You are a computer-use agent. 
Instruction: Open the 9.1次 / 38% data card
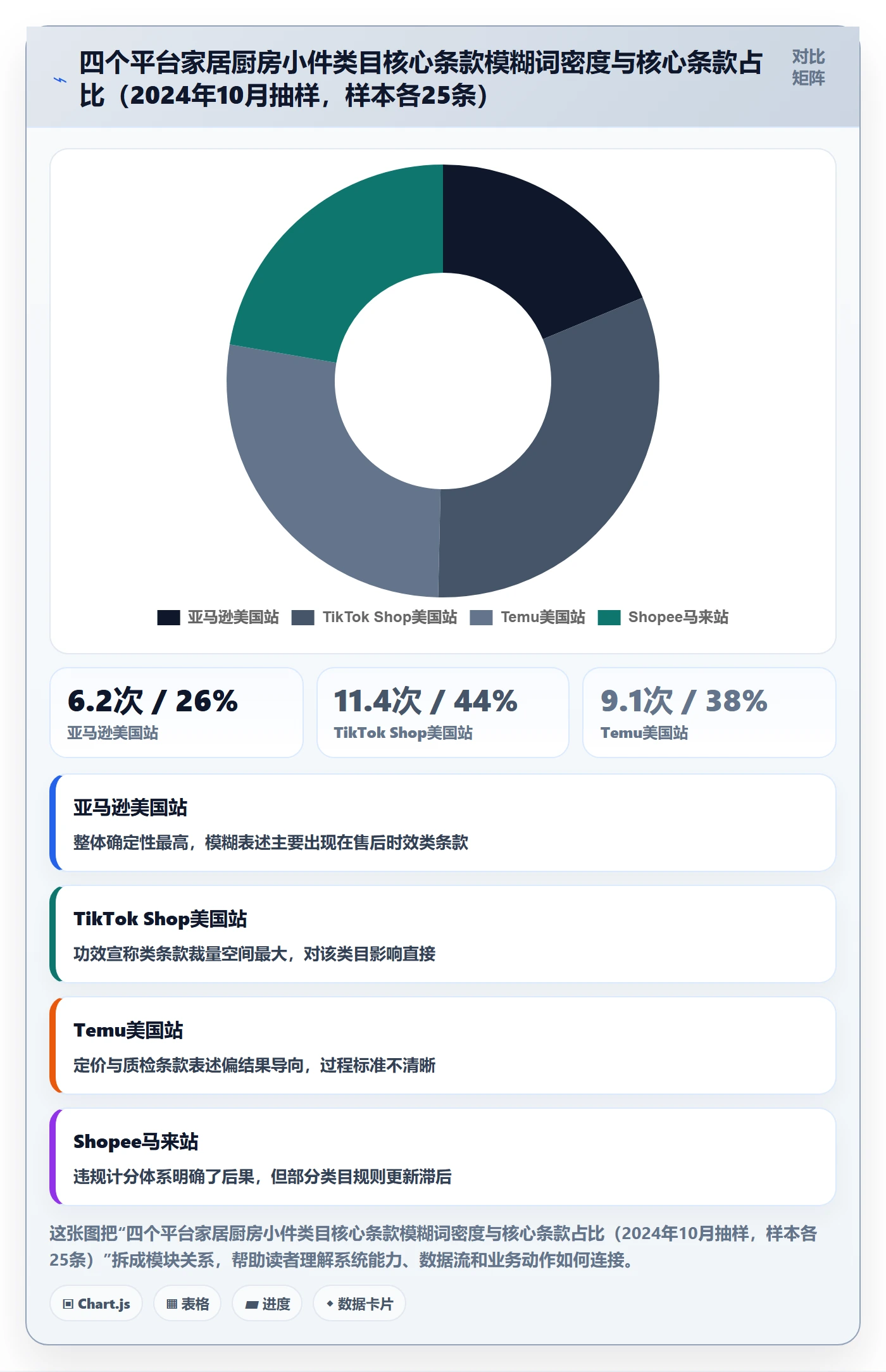[709, 713]
